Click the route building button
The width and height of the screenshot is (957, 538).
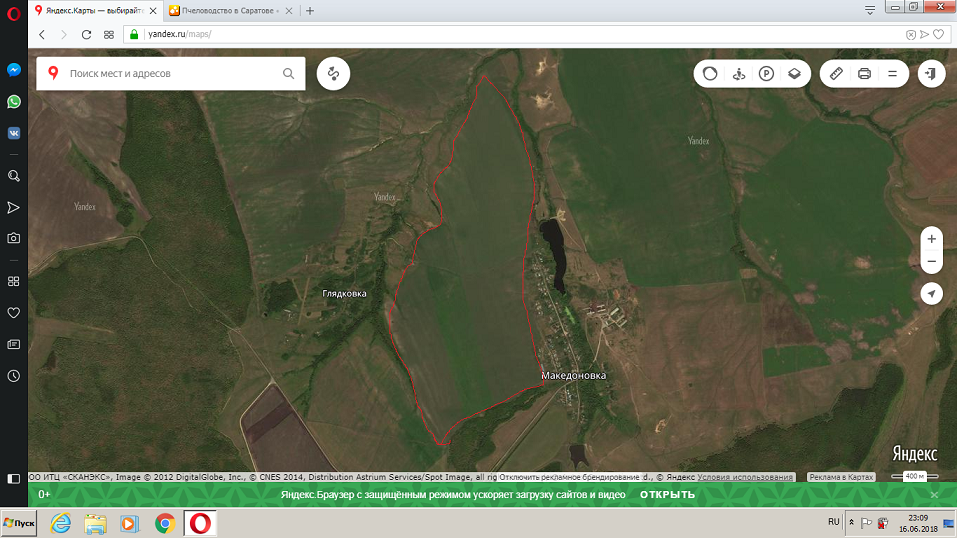(x=333, y=74)
